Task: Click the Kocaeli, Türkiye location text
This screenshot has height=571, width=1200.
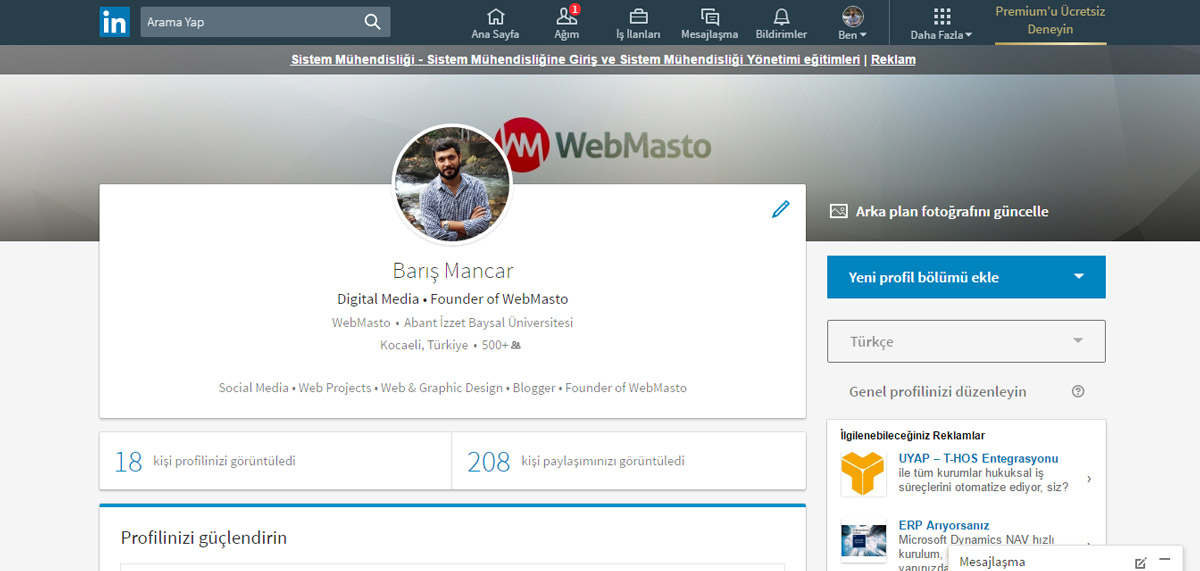Action: (x=424, y=345)
